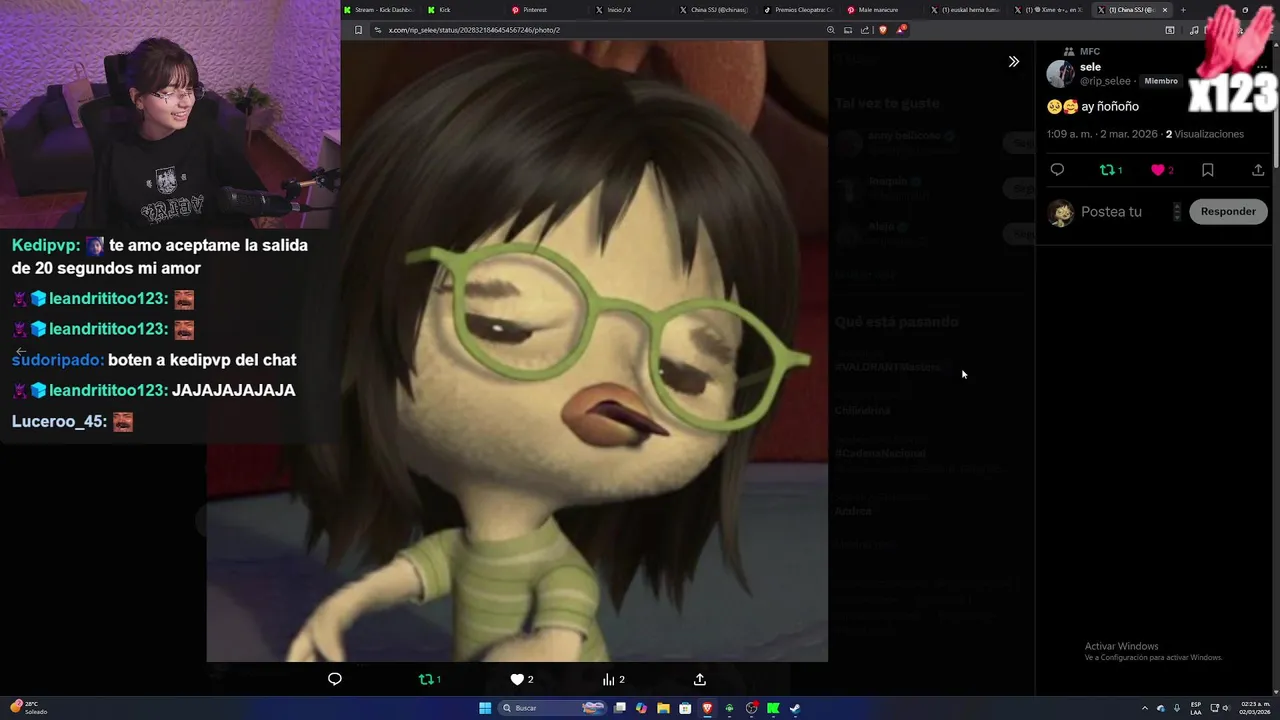
Task: Click the username Kedipvp in chat
Action: point(45,245)
